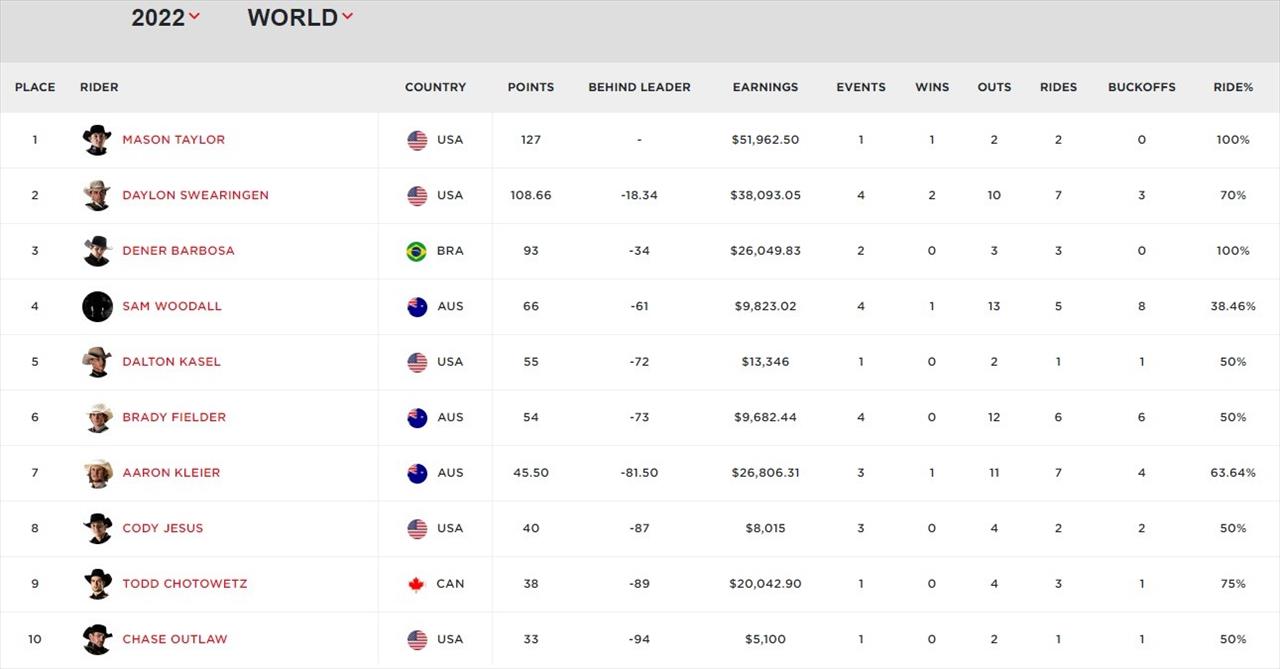Image resolution: width=1280 pixels, height=669 pixels.
Task: Click the POINTS column header
Action: coord(531,87)
